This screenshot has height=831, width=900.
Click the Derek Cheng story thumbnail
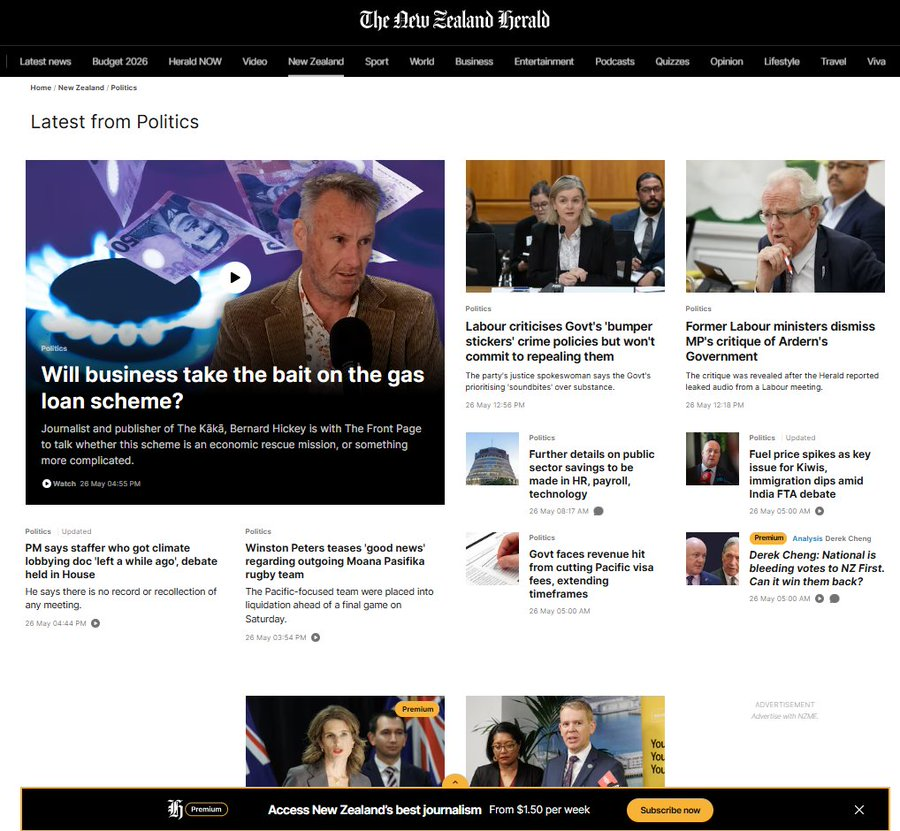pyautogui.click(x=712, y=558)
